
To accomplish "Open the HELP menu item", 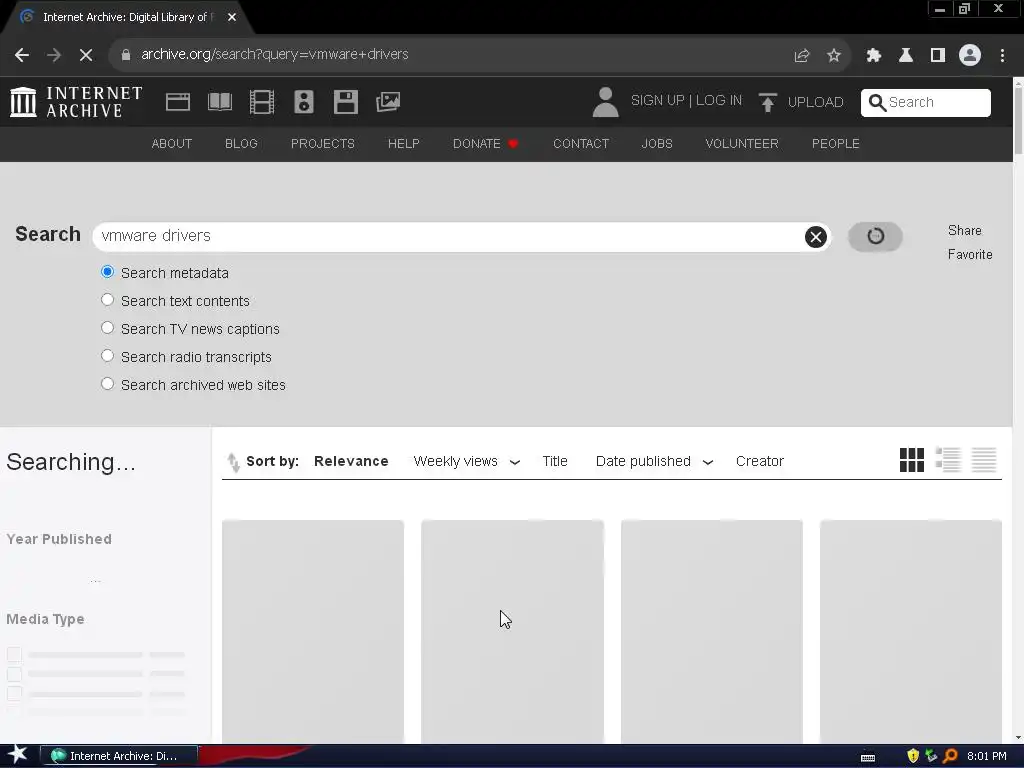I will coord(404,144).
